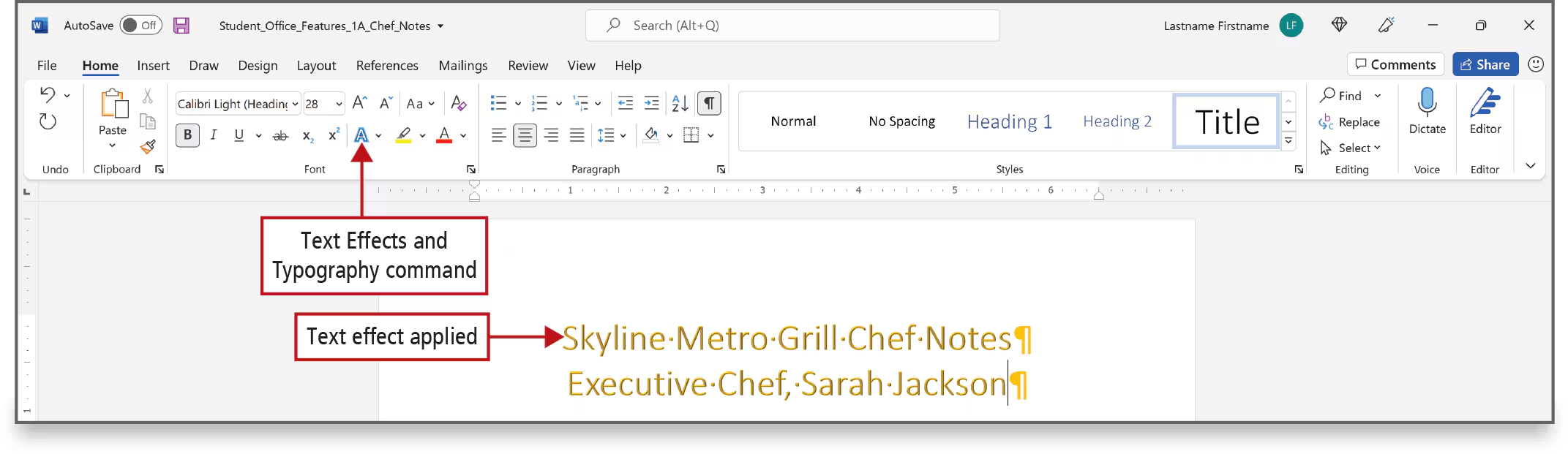Open the Comments button
The width and height of the screenshot is (1568, 454).
(x=1395, y=64)
